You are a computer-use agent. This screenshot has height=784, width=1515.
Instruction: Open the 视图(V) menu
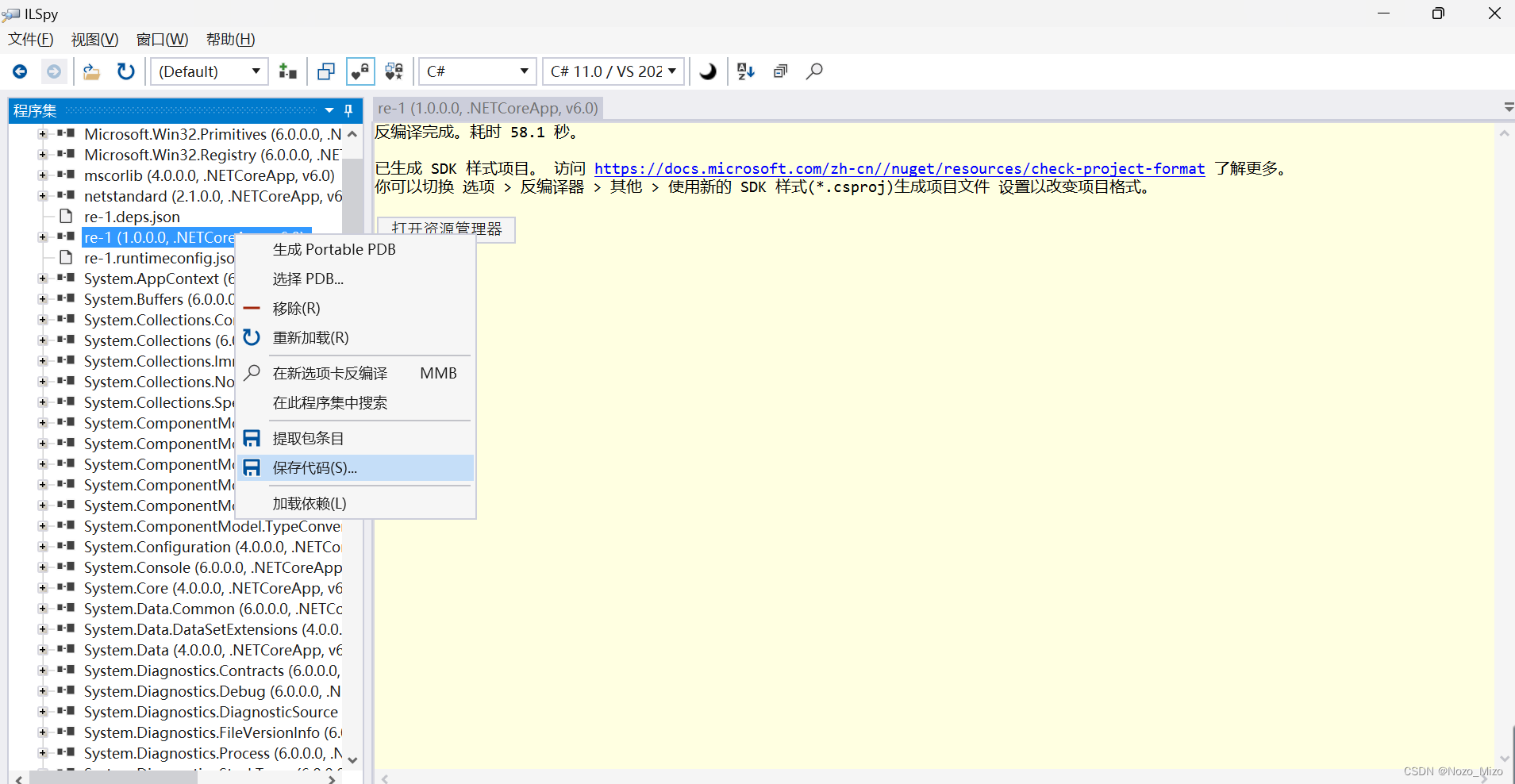(94, 40)
